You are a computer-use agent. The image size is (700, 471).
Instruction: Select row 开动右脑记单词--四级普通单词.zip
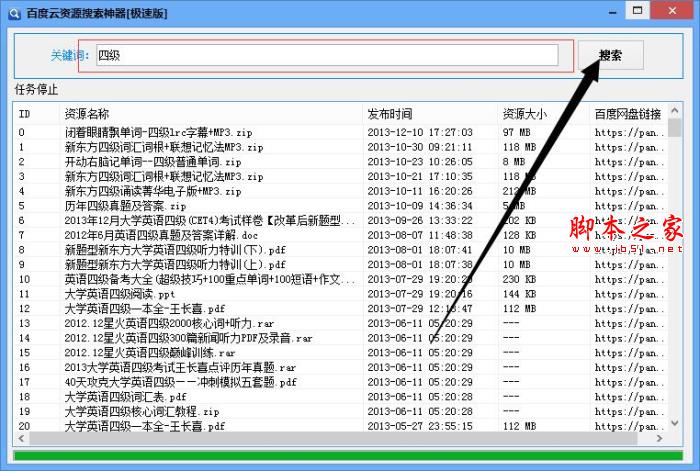(x=341, y=162)
